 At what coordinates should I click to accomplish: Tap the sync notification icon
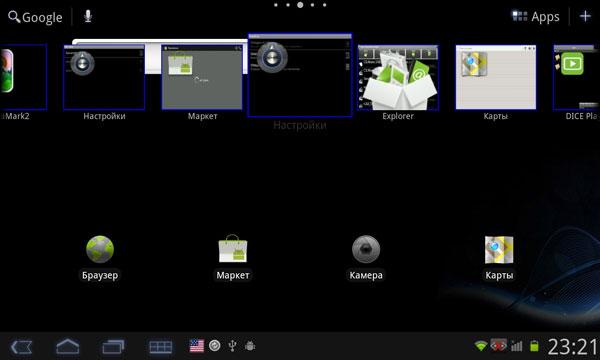(x=215, y=346)
